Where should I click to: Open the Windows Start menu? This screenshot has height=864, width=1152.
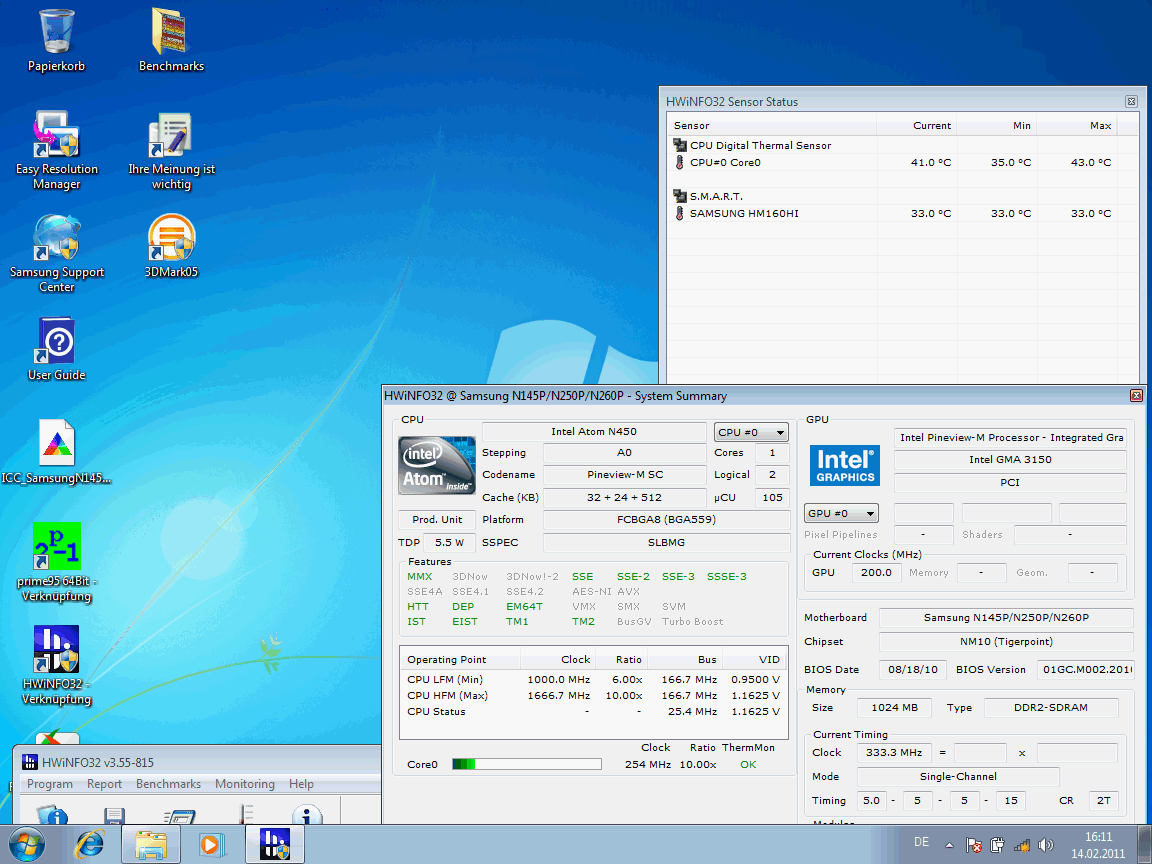click(x=26, y=845)
